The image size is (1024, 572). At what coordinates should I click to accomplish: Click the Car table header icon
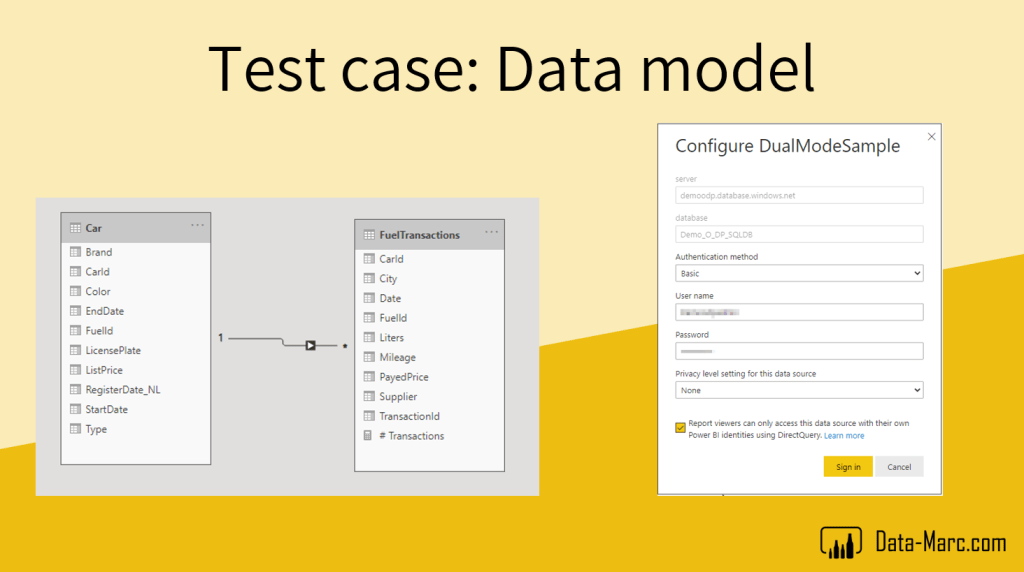[x=75, y=228]
